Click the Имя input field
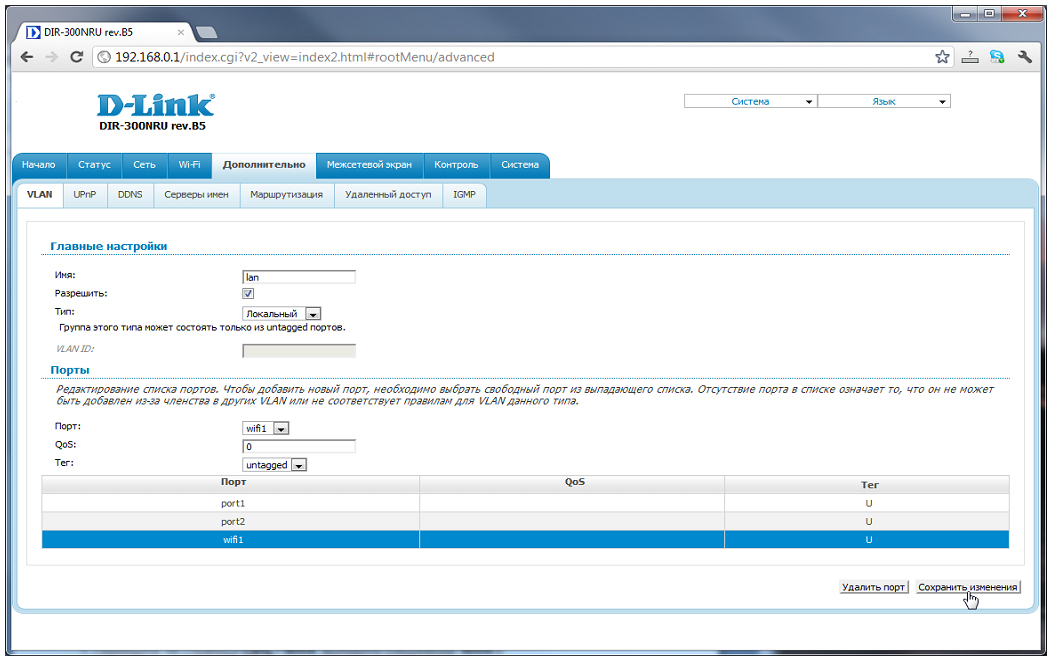 [299, 277]
